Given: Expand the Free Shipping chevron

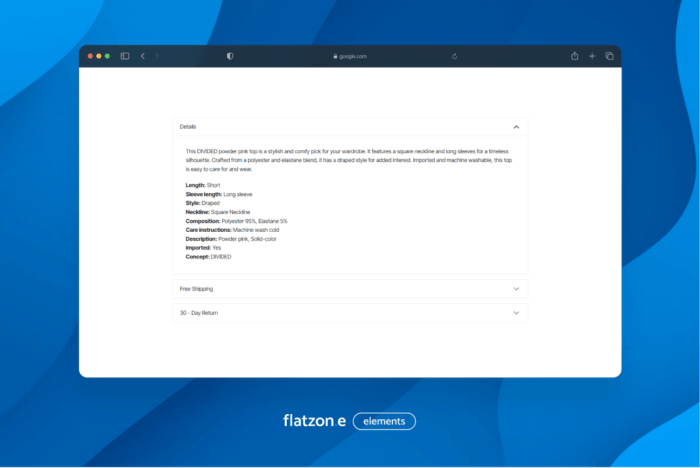Looking at the screenshot, I should tap(516, 289).
